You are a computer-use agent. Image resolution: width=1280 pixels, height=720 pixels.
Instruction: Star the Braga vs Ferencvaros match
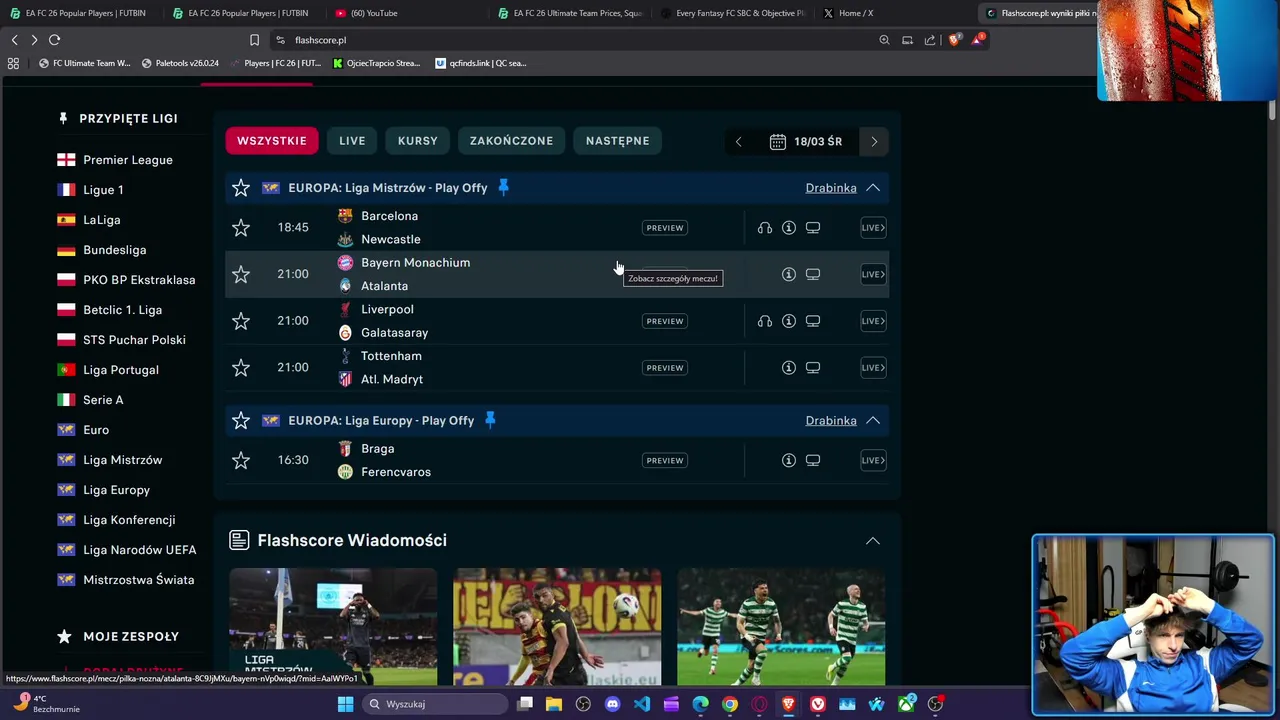click(x=241, y=461)
